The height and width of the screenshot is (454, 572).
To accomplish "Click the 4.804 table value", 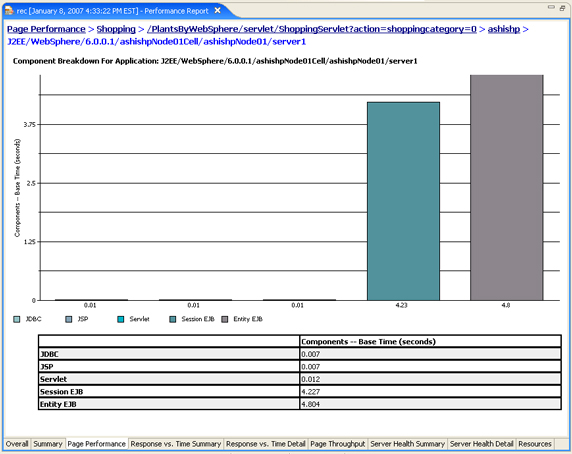I will tap(310, 404).
